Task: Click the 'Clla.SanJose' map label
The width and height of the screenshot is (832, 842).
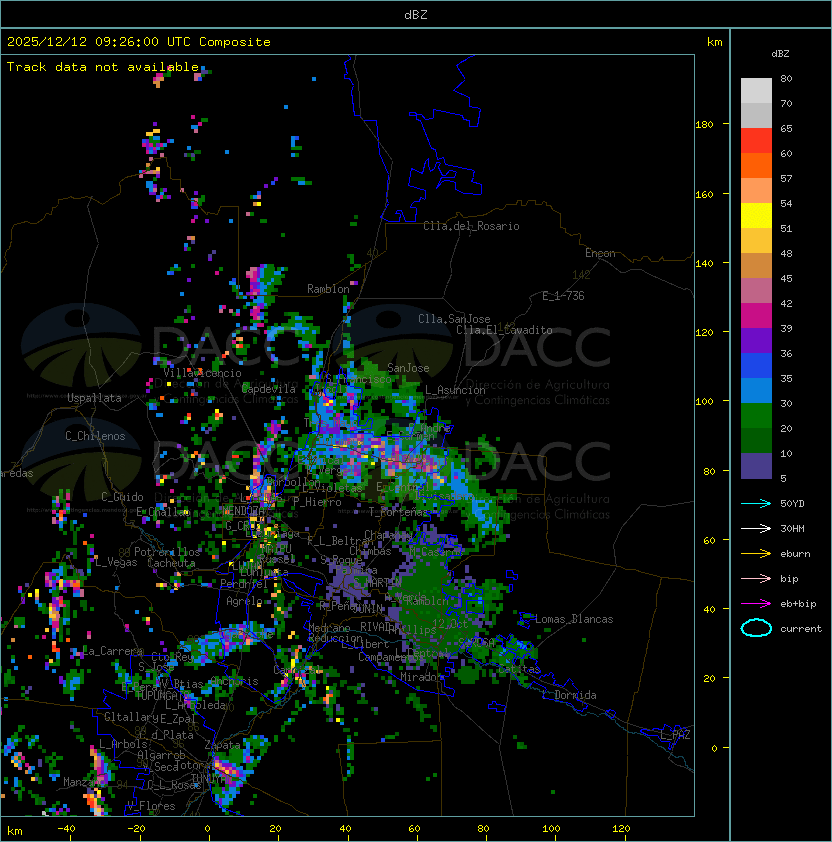Action: coord(454,319)
